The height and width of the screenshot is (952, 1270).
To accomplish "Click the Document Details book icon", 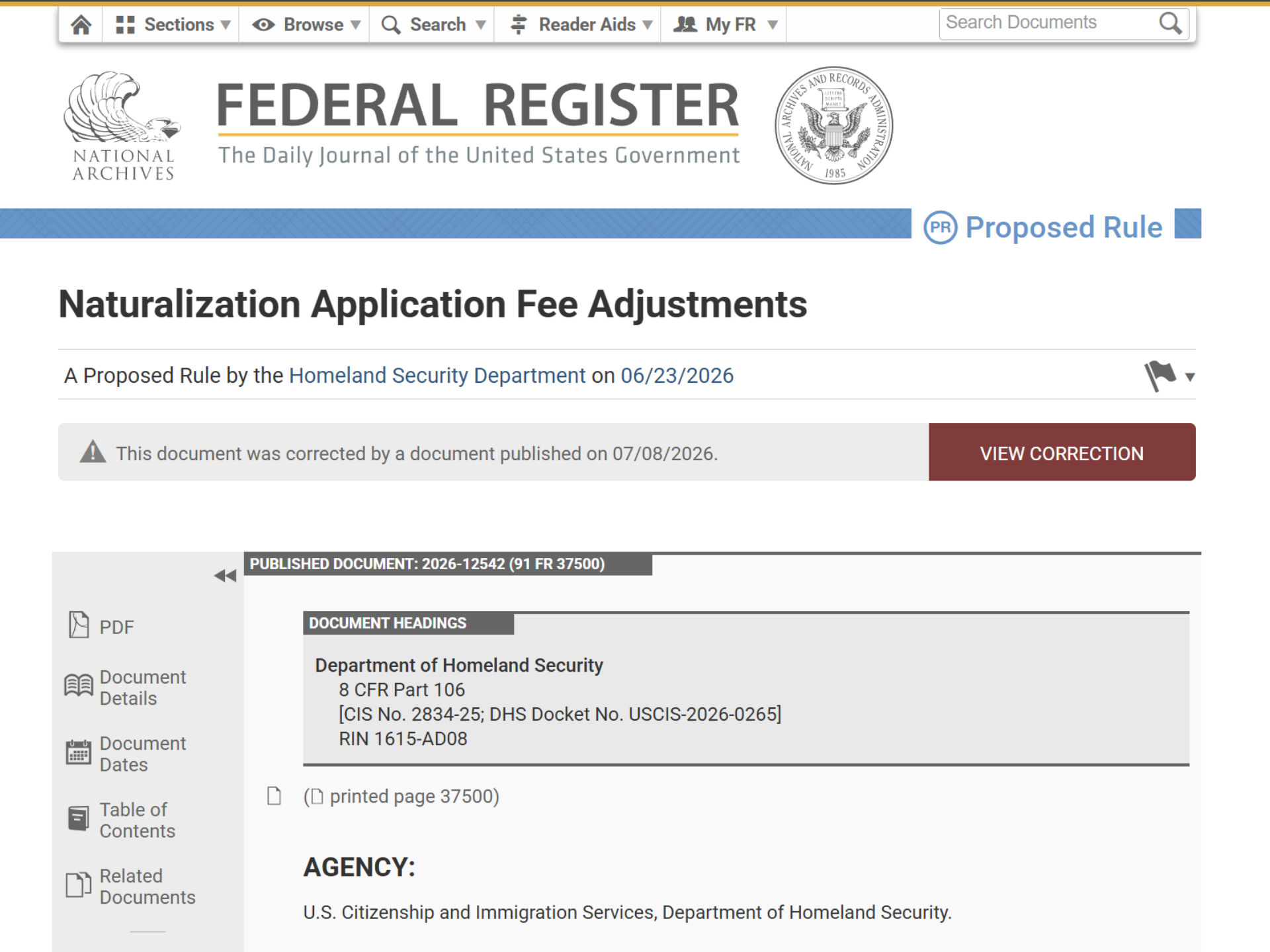I will (79, 686).
